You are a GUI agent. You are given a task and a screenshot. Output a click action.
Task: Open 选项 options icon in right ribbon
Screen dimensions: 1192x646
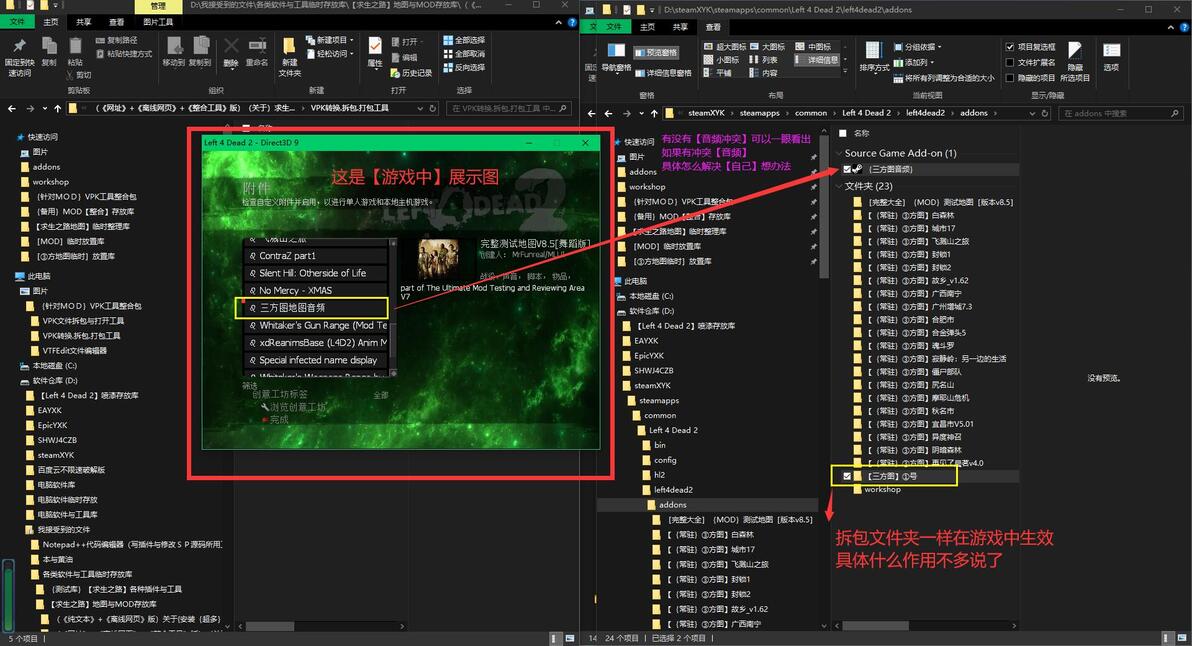point(1111,51)
